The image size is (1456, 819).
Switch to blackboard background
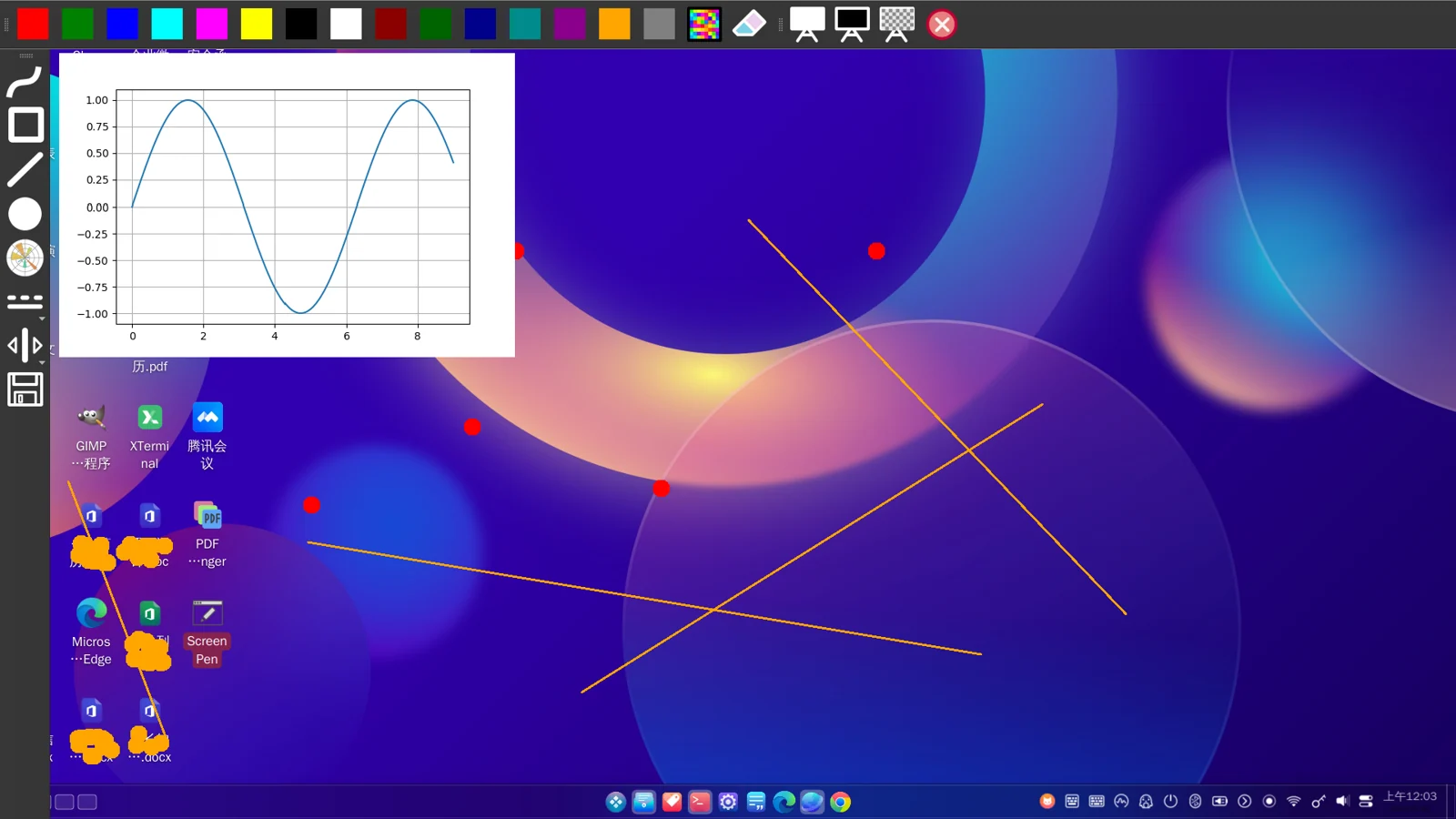(852, 24)
